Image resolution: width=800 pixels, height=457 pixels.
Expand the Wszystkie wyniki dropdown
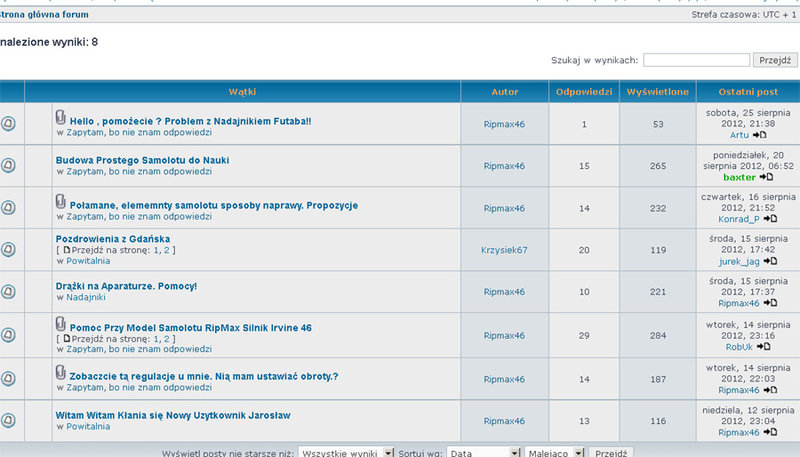pos(346,453)
